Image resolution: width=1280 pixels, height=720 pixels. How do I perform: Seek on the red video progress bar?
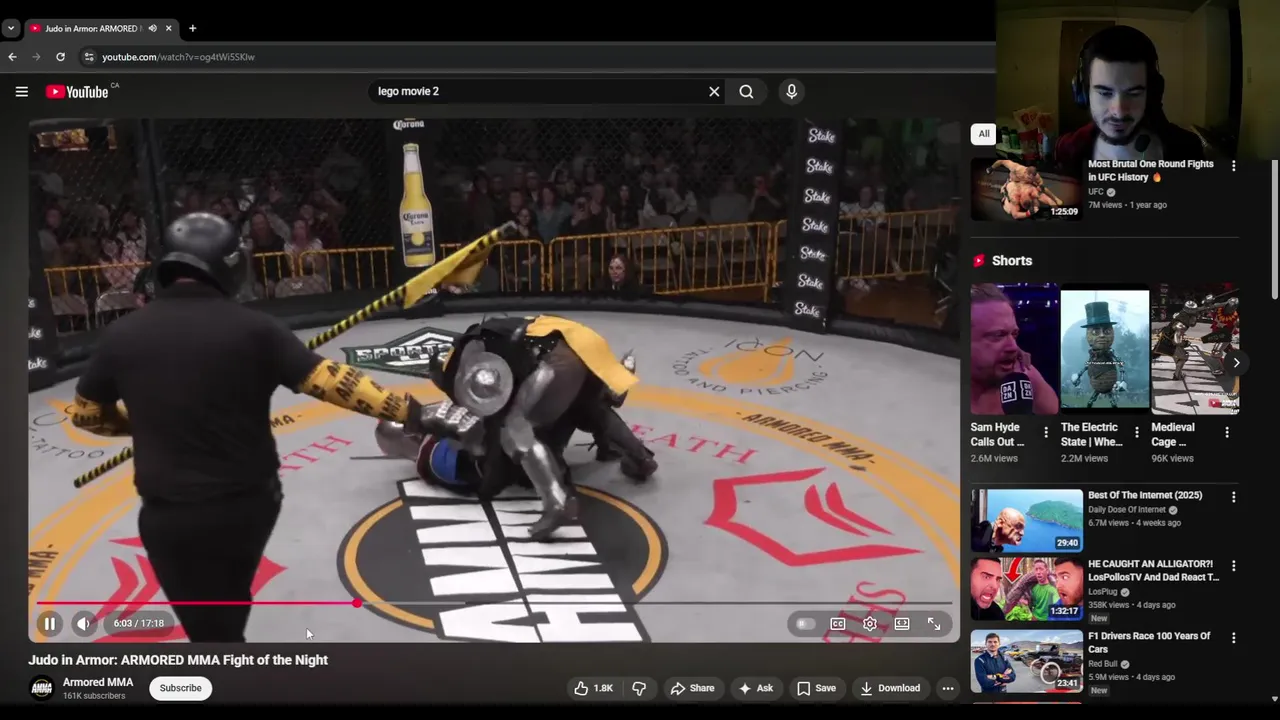[494, 603]
